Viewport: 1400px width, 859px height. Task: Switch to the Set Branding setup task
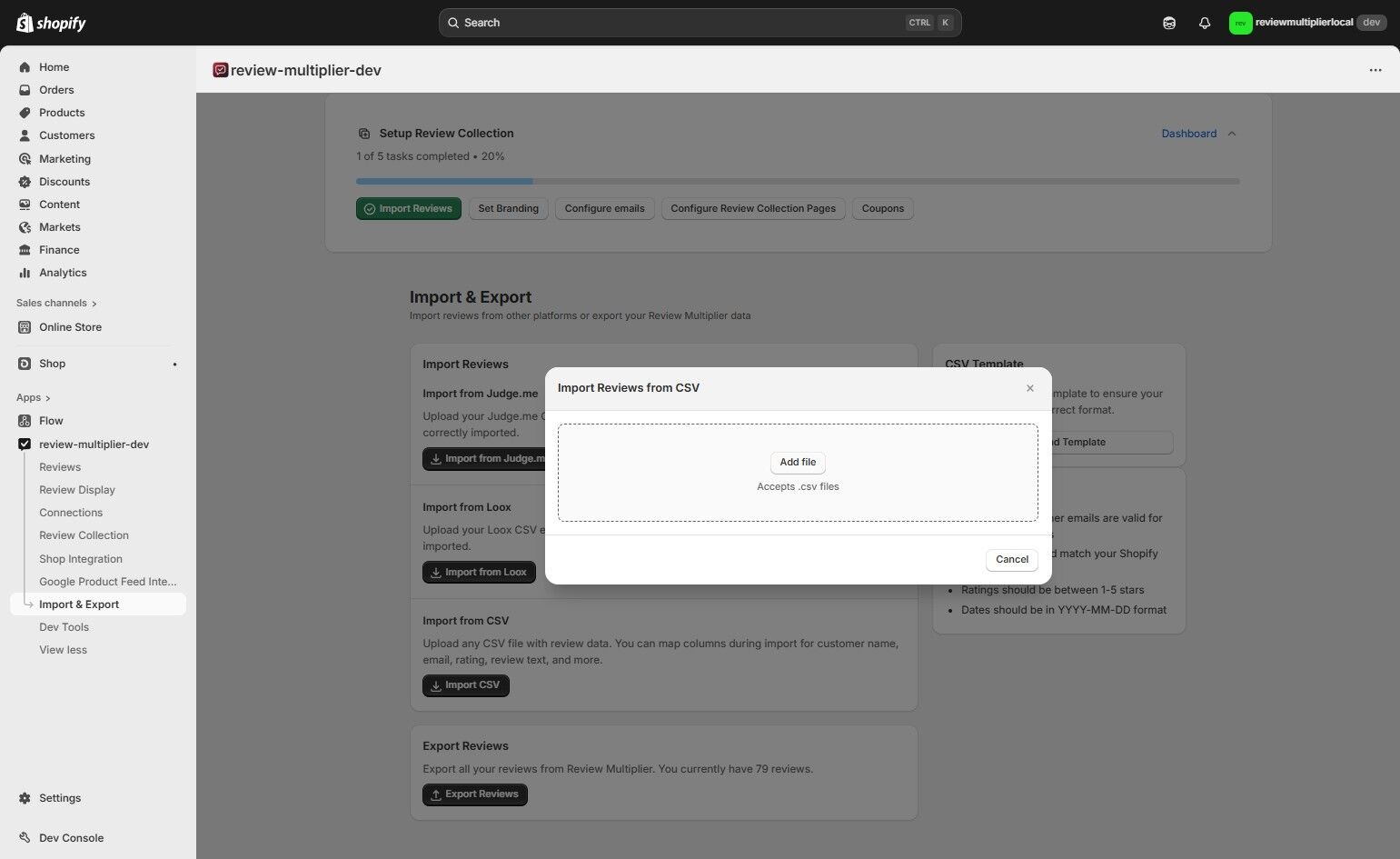pyautogui.click(x=508, y=208)
